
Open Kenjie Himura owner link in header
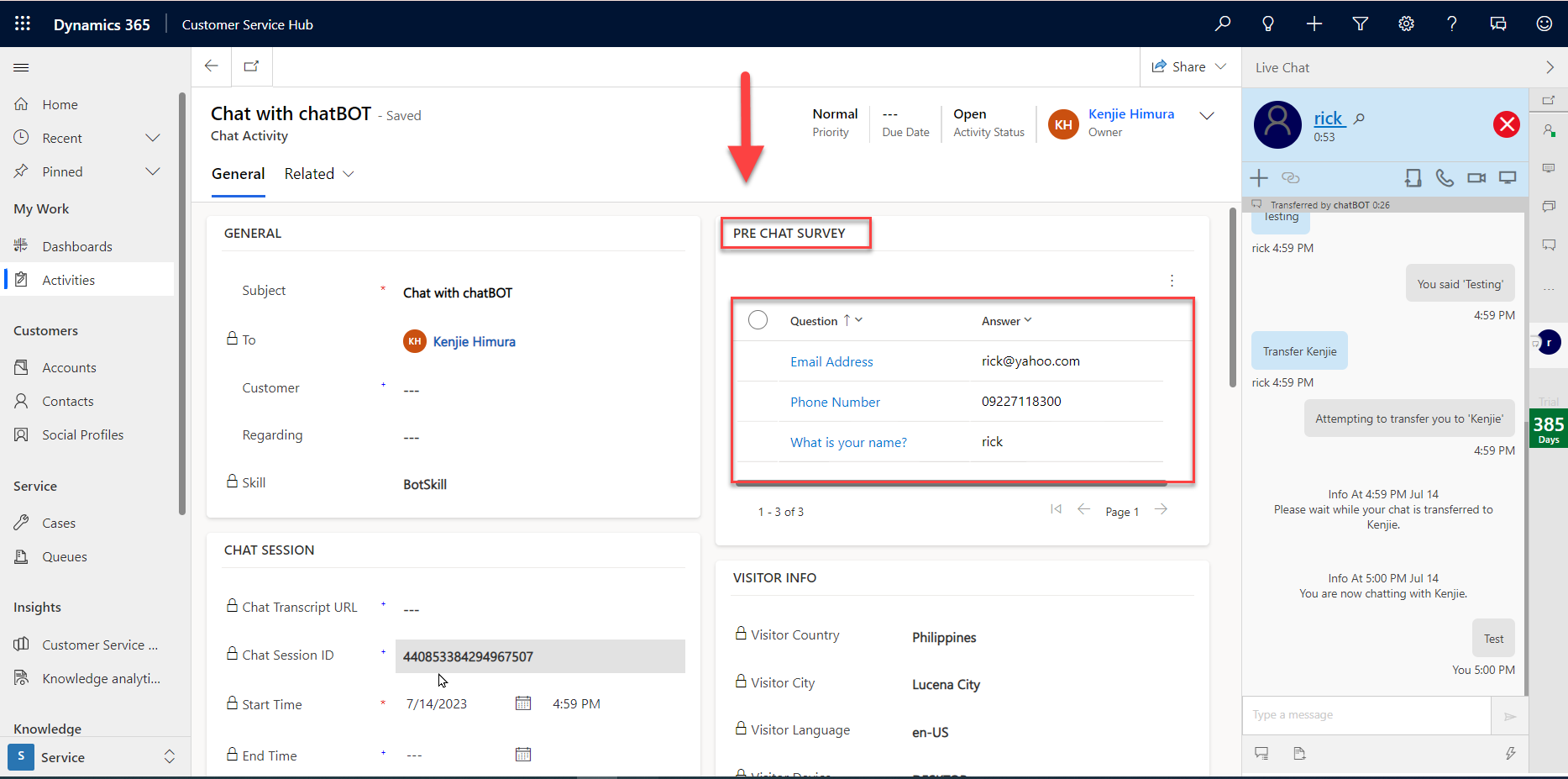tap(1130, 114)
